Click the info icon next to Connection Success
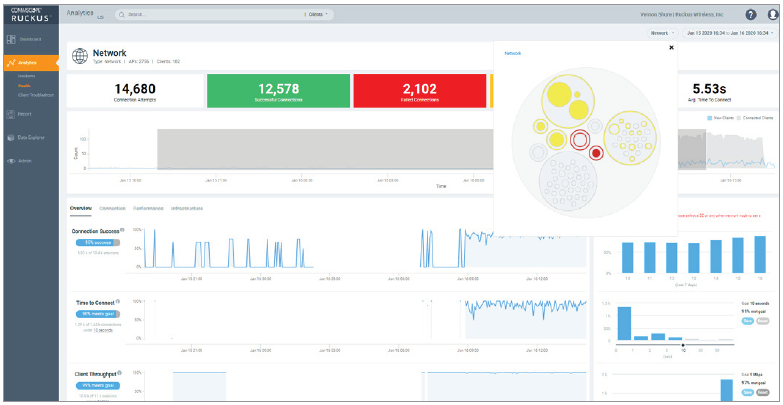The image size is (783, 405). click(122, 230)
